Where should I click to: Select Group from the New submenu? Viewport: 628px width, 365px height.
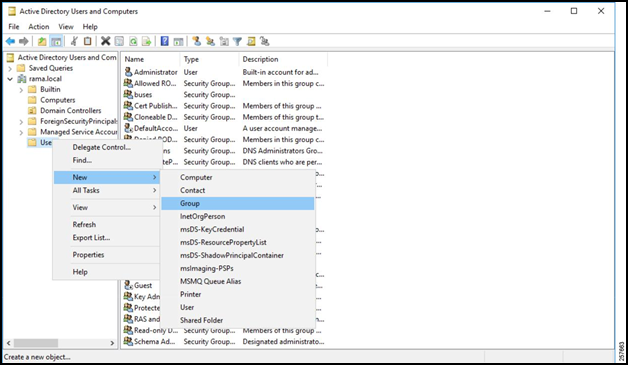click(x=238, y=203)
